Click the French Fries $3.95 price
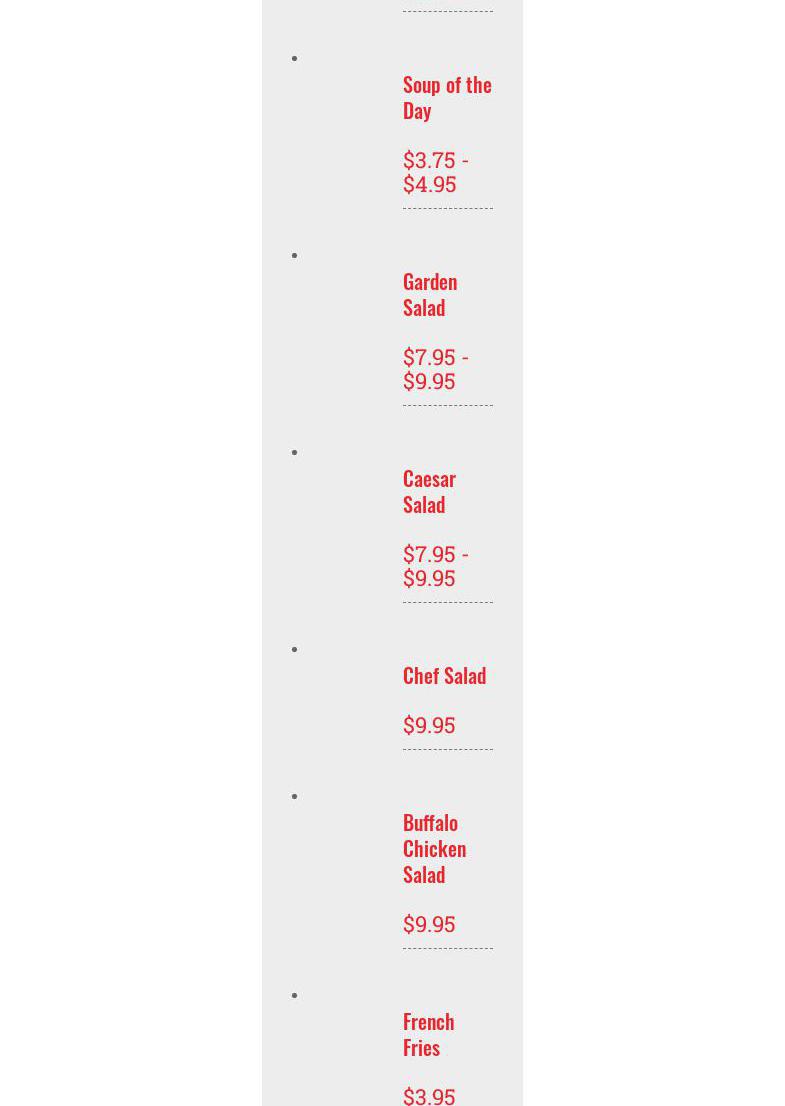 click(x=429, y=1095)
